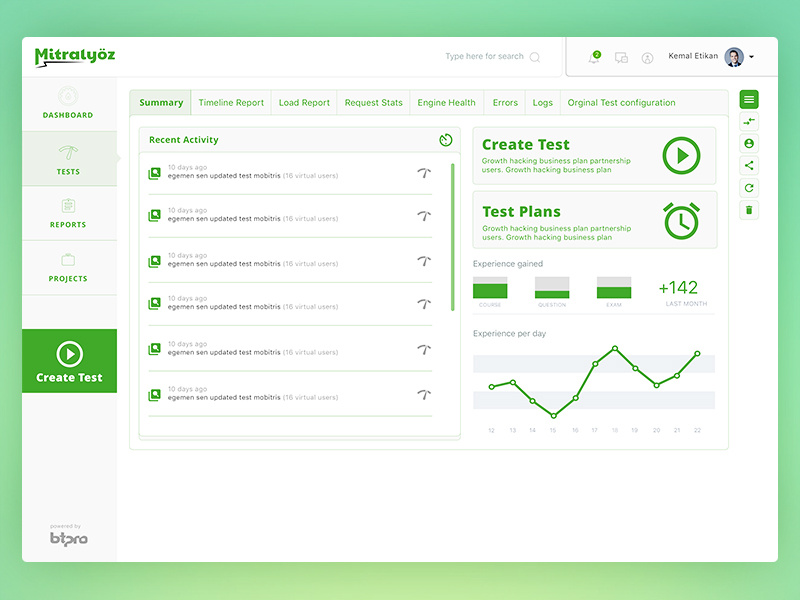Open the messages icon in the top bar
This screenshot has width=800, height=600.
click(622, 56)
